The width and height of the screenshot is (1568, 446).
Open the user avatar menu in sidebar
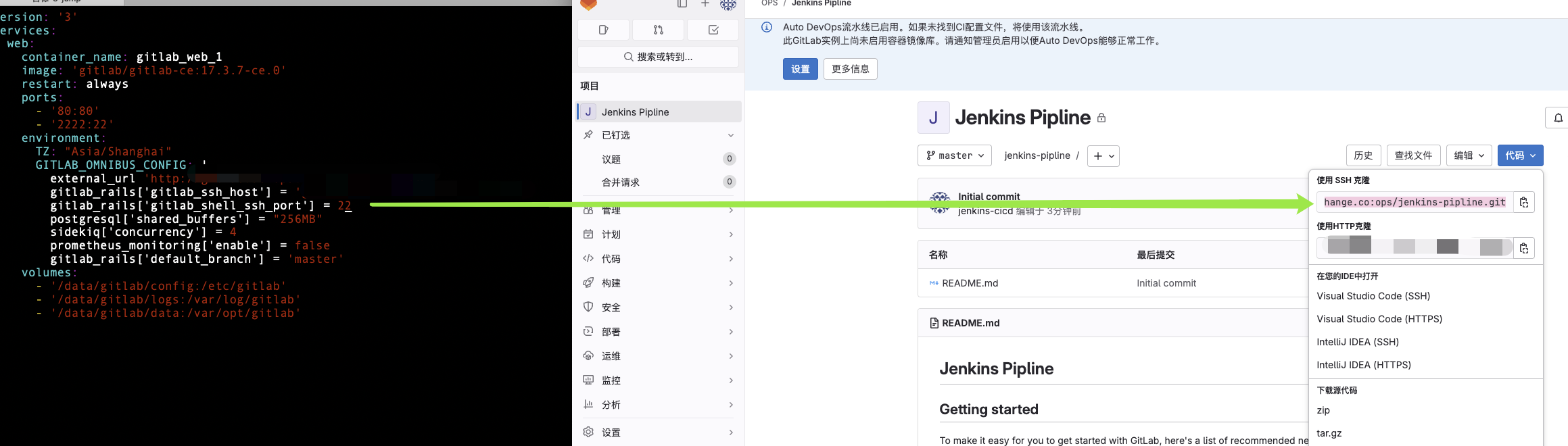[x=728, y=5]
